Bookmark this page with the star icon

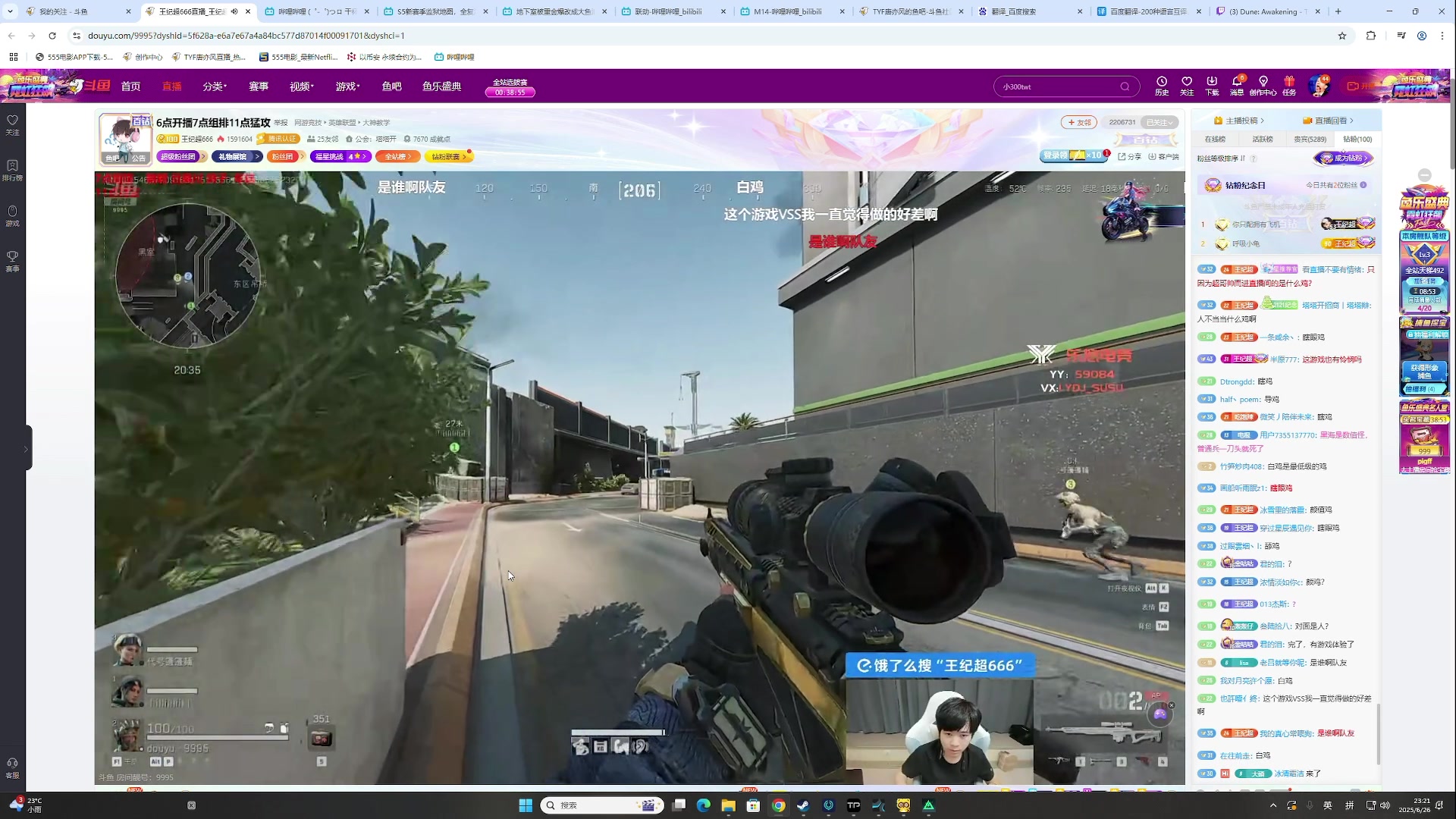[x=1342, y=36]
